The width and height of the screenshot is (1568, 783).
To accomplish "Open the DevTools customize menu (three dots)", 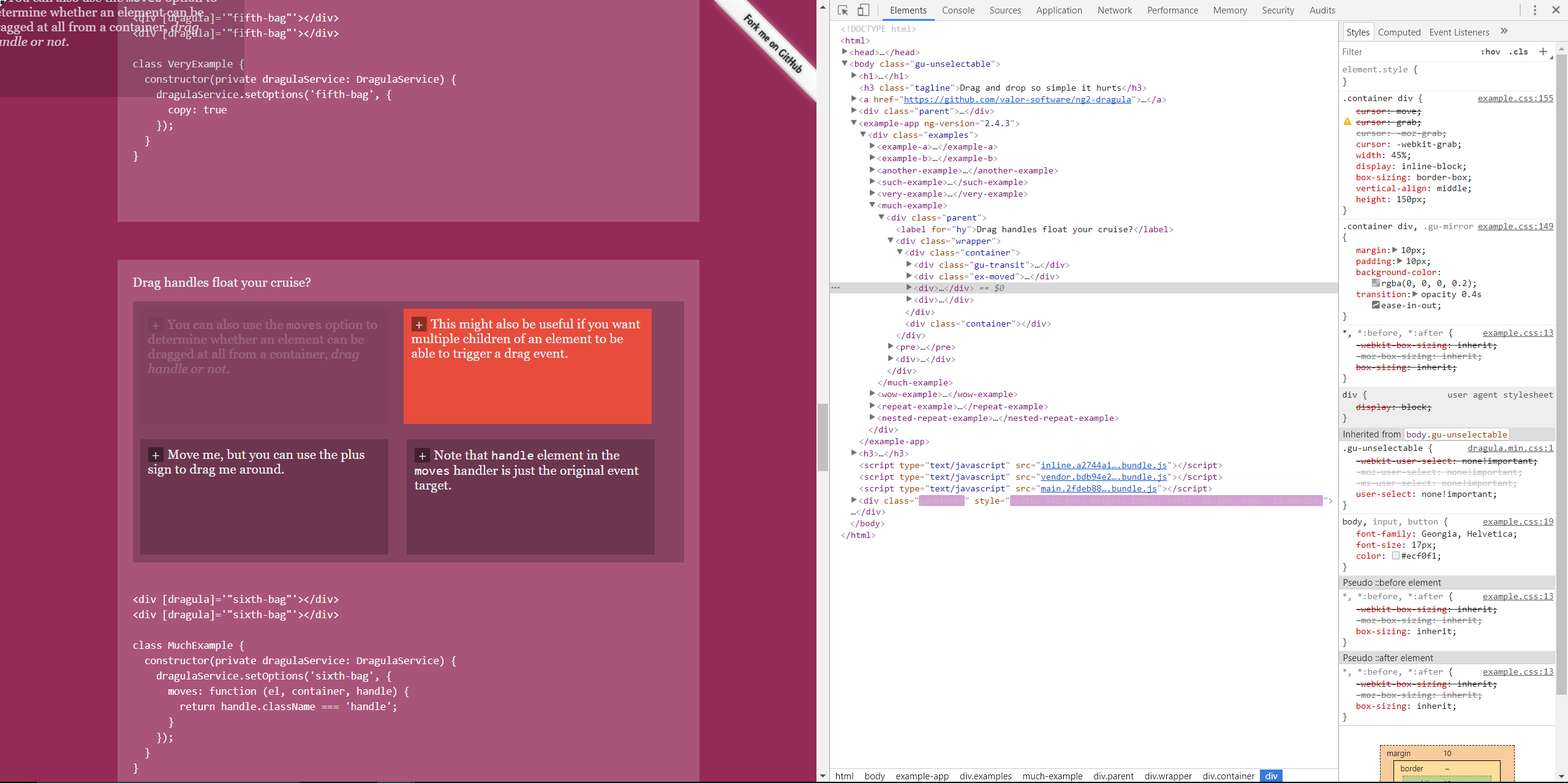I will 1534,10.
